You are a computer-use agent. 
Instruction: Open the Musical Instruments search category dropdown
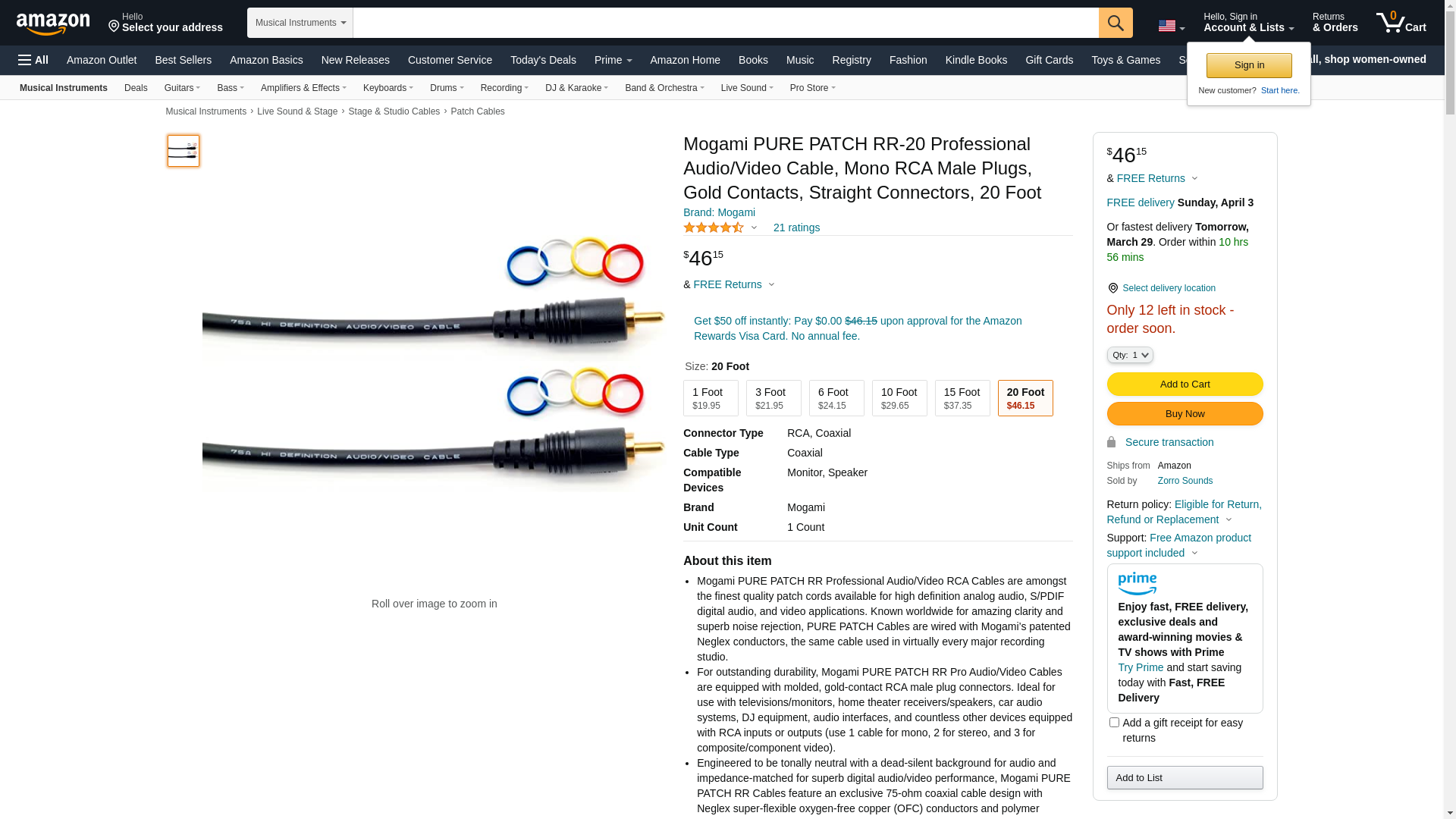coord(300,23)
